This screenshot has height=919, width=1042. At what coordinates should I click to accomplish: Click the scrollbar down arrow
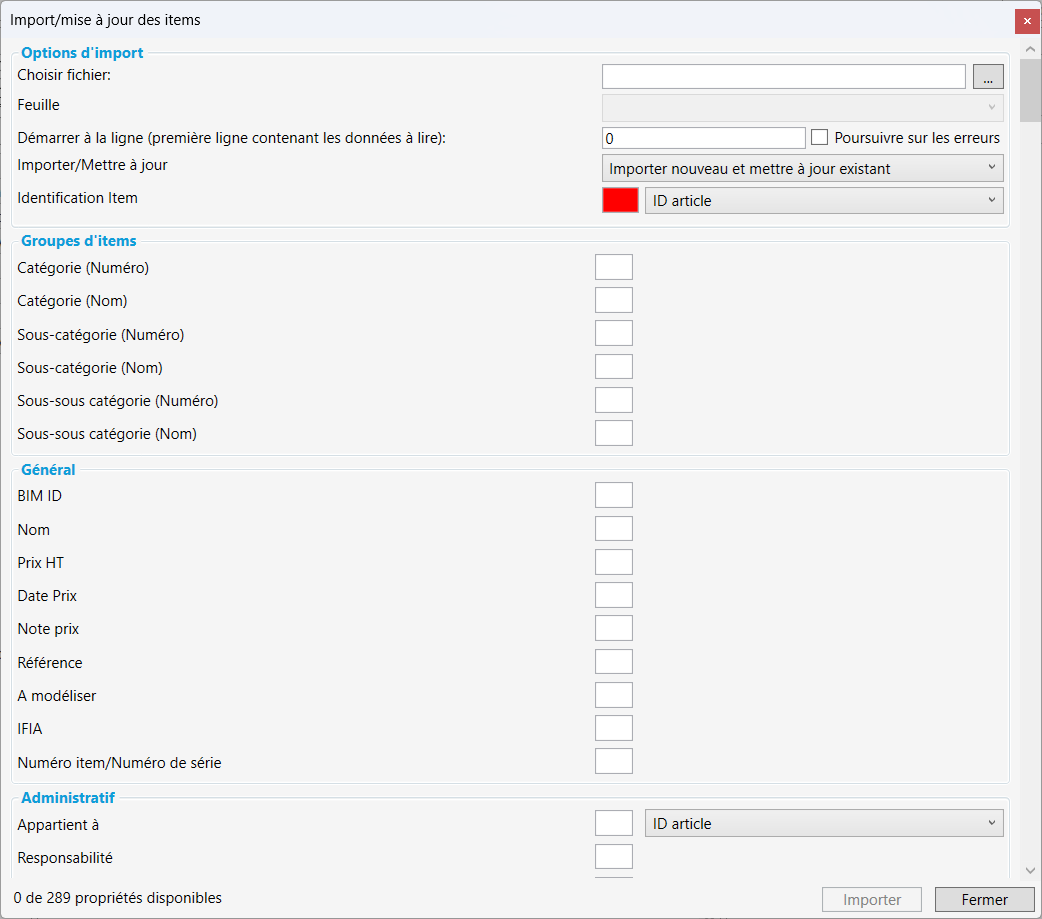coord(1030,872)
